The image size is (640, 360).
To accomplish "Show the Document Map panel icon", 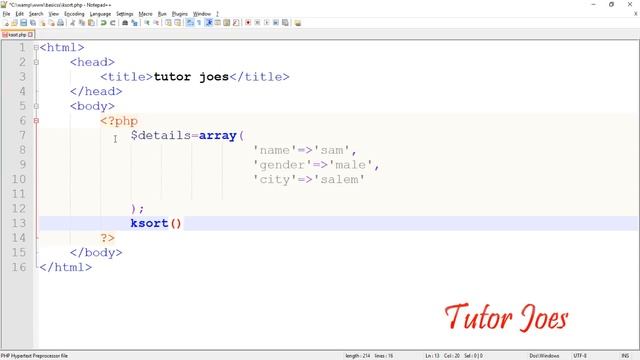I will pyautogui.click(x=227, y=23).
